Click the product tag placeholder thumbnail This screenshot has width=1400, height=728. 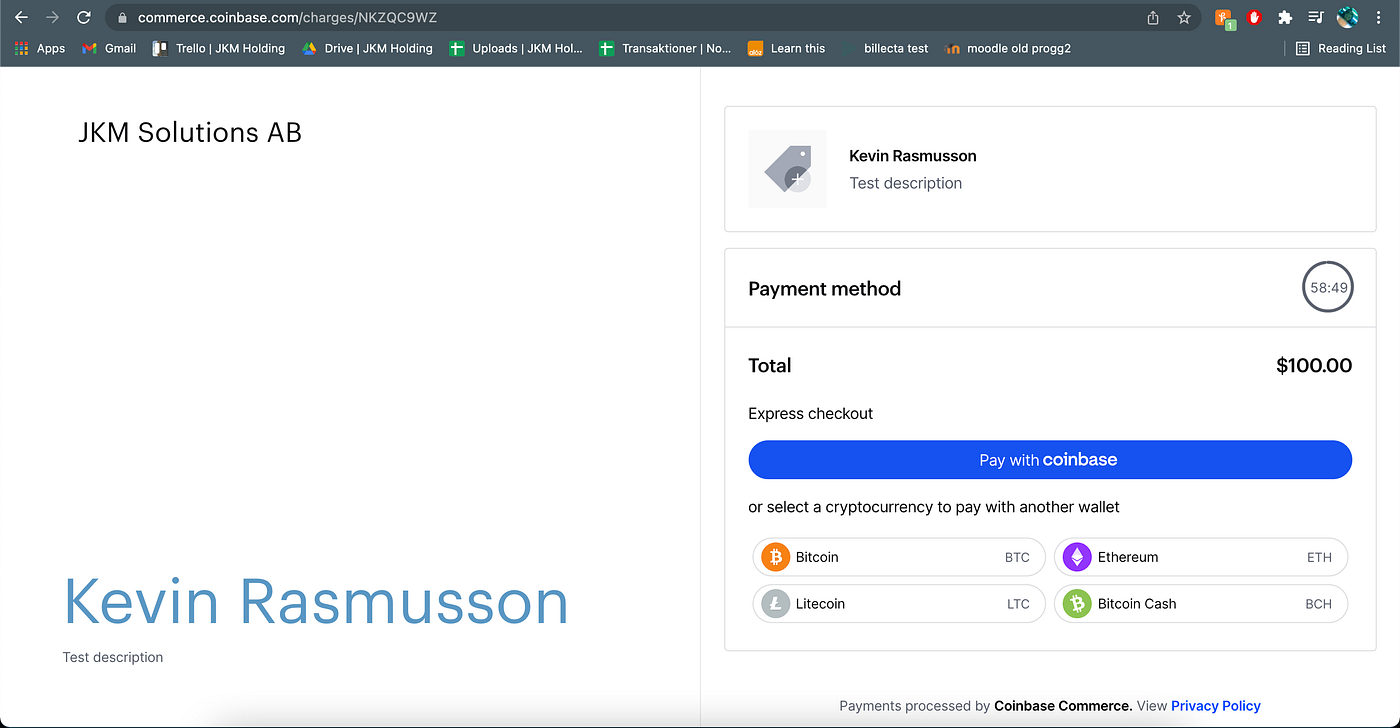click(787, 169)
